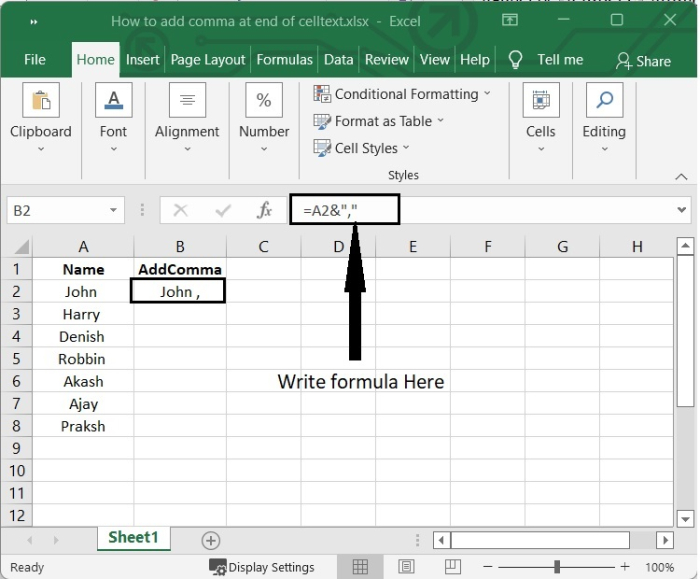Expand the Name Box dropdown arrow
The height and width of the screenshot is (579, 700).
pos(113,210)
